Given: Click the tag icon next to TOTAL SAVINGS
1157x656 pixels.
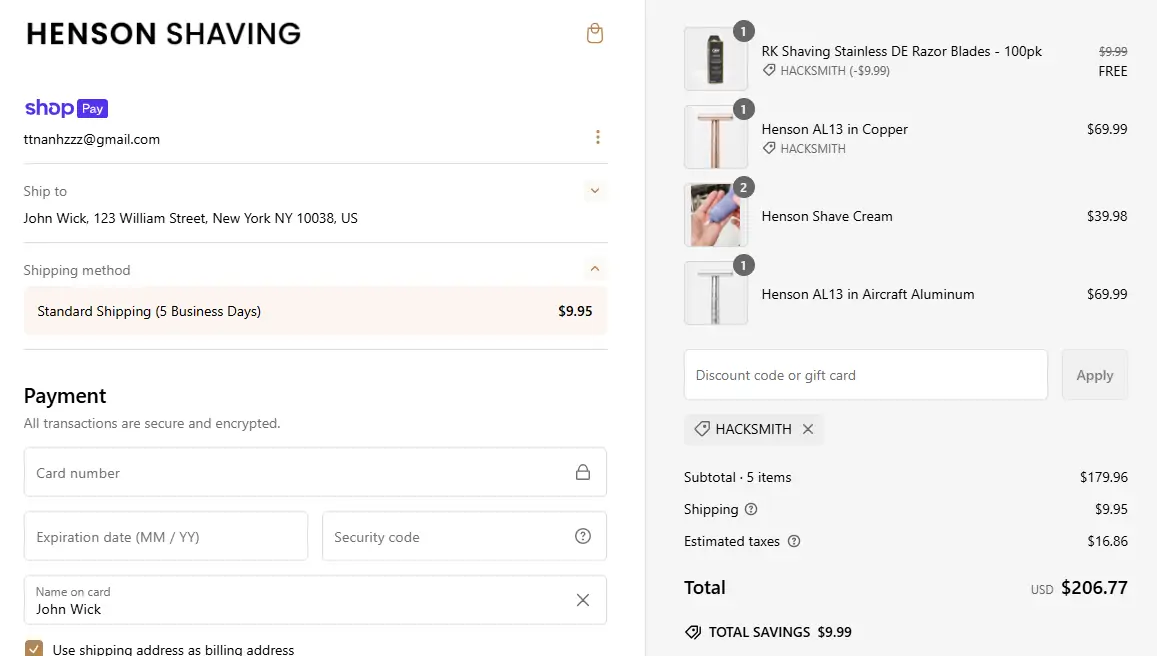Looking at the screenshot, I should [x=692, y=632].
